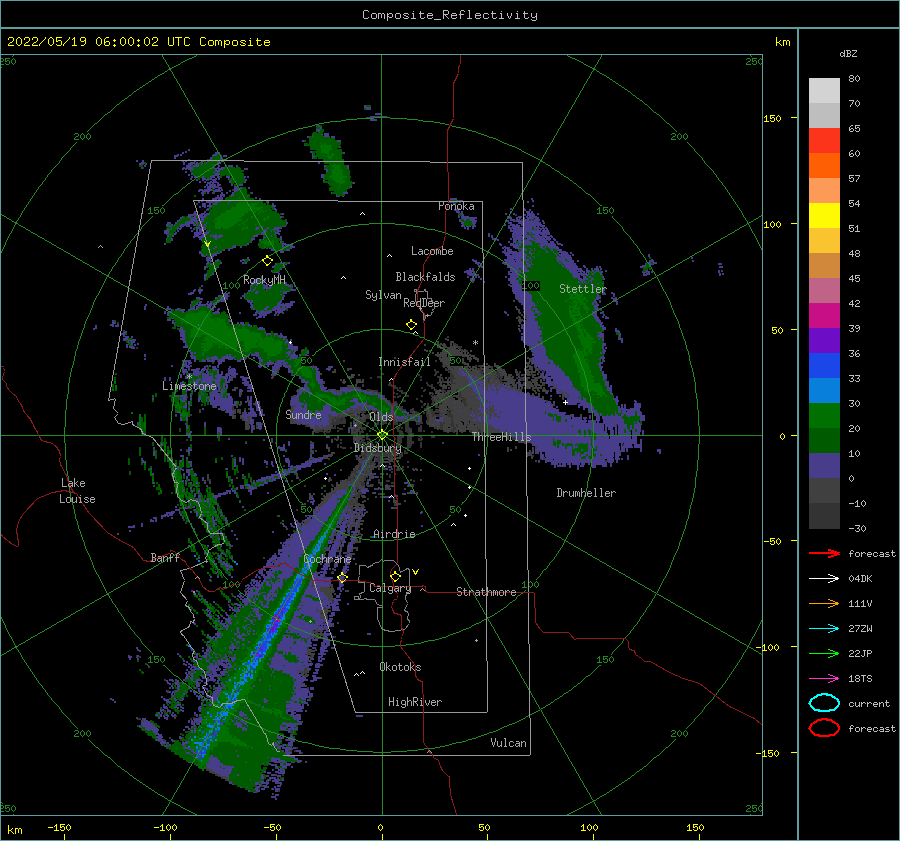900x841 pixels.
Task: Click the asterisk marker above Limestone
Action: [189, 377]
